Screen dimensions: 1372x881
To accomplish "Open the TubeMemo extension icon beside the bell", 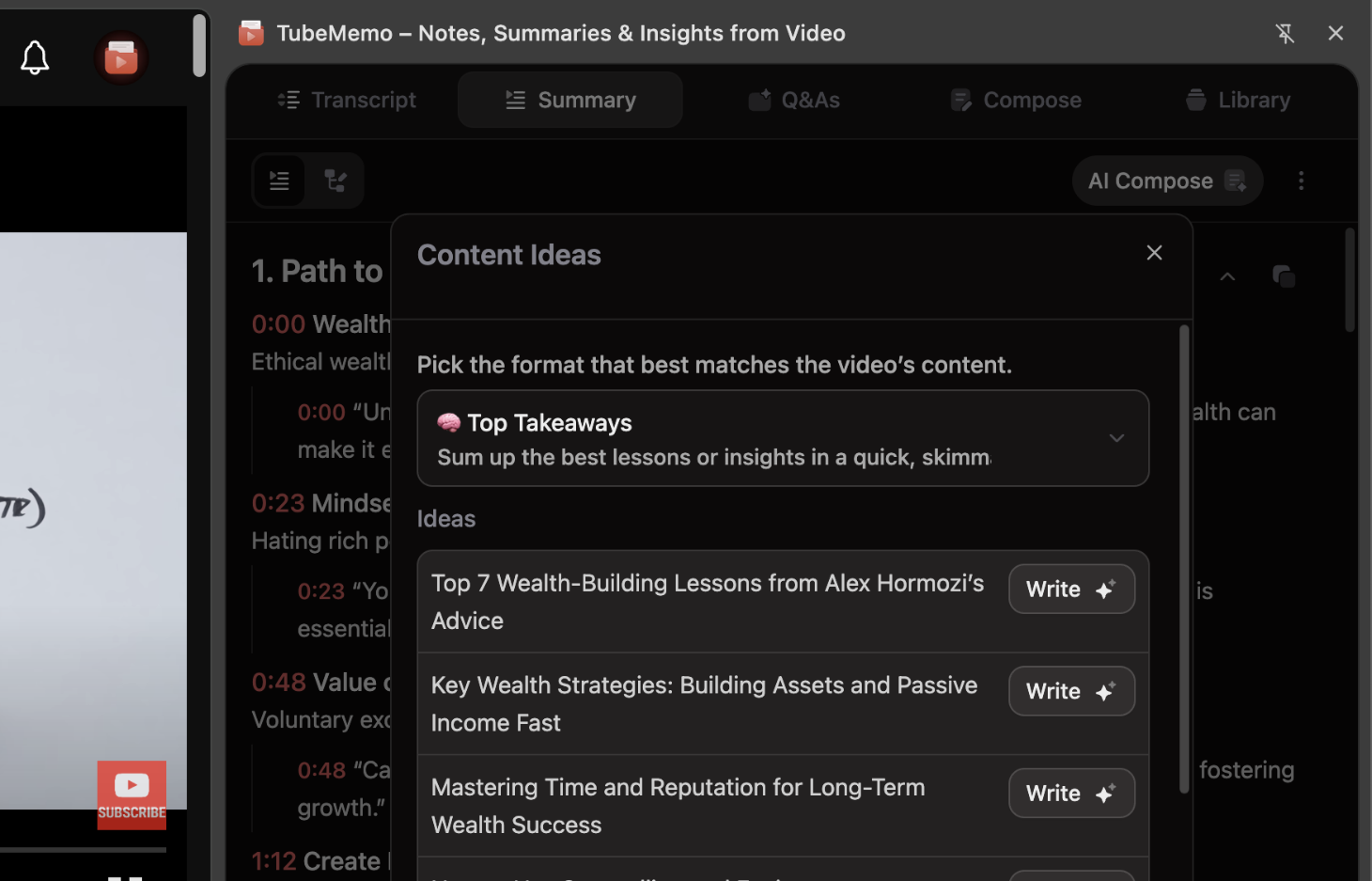I will pyautogui.click(x=121, y=58).
